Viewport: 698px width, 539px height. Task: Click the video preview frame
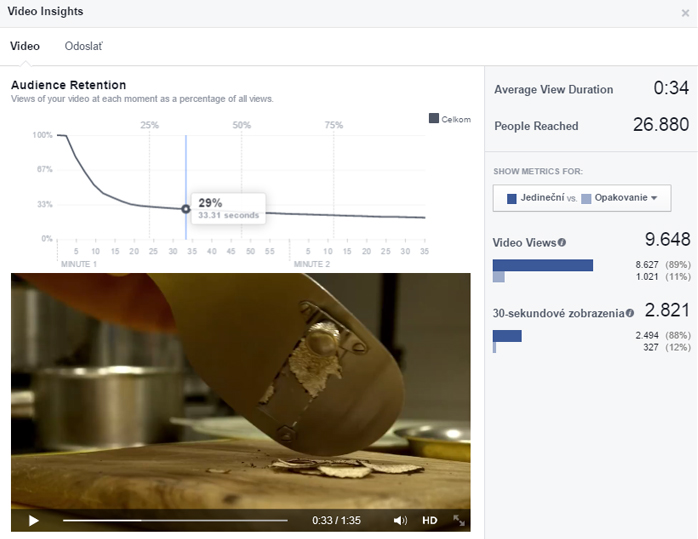pyautogui.click(x=240, y=390)
